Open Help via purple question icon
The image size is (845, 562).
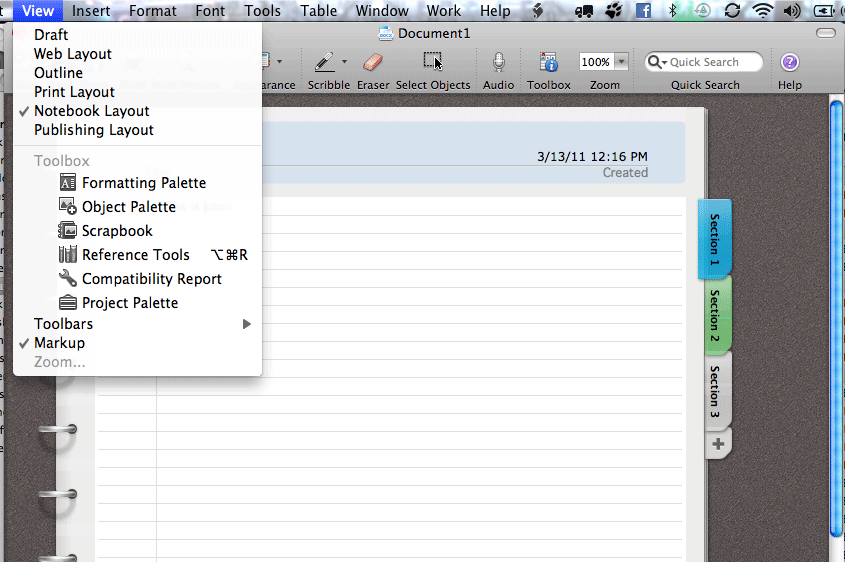pyautogui.click(x=790, y=62)
